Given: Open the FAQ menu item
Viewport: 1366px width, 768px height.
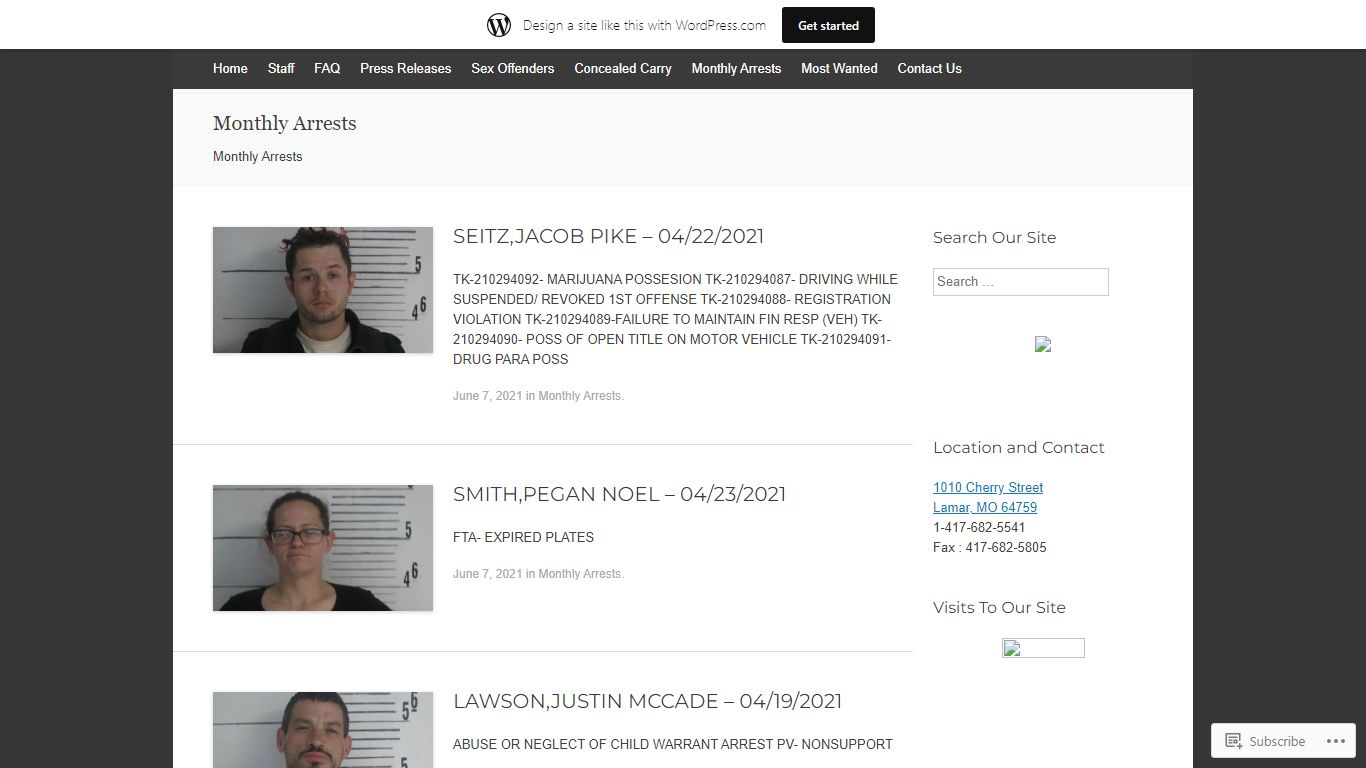Looking at the screenshot, I should tap(327, 68).
